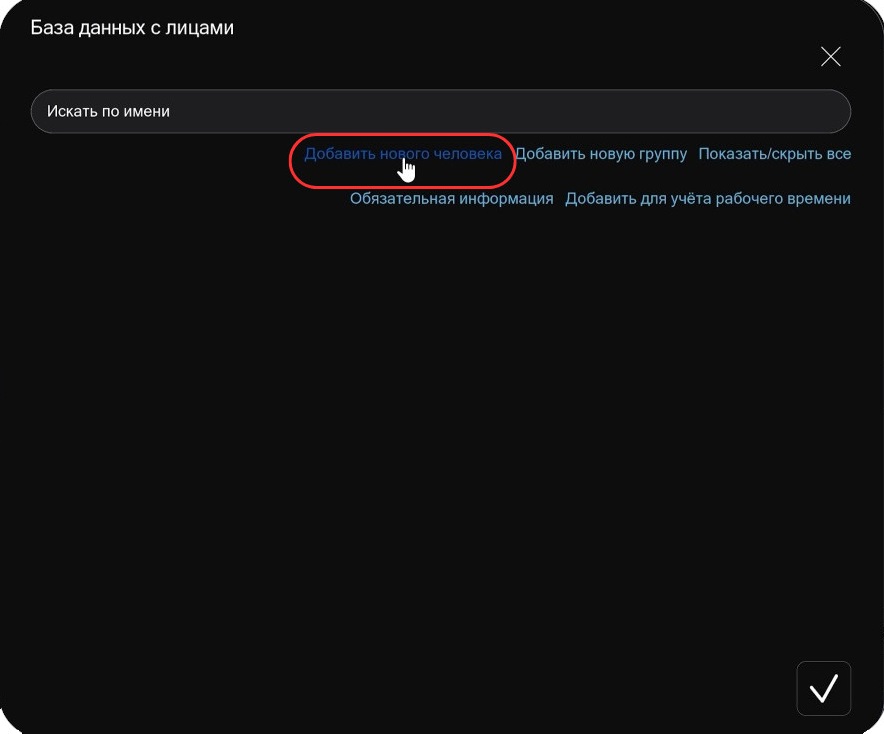This screenshot has height=734, width=884.
Task: Open 'Добавить нового человека' link
Action: coord(403,154)
